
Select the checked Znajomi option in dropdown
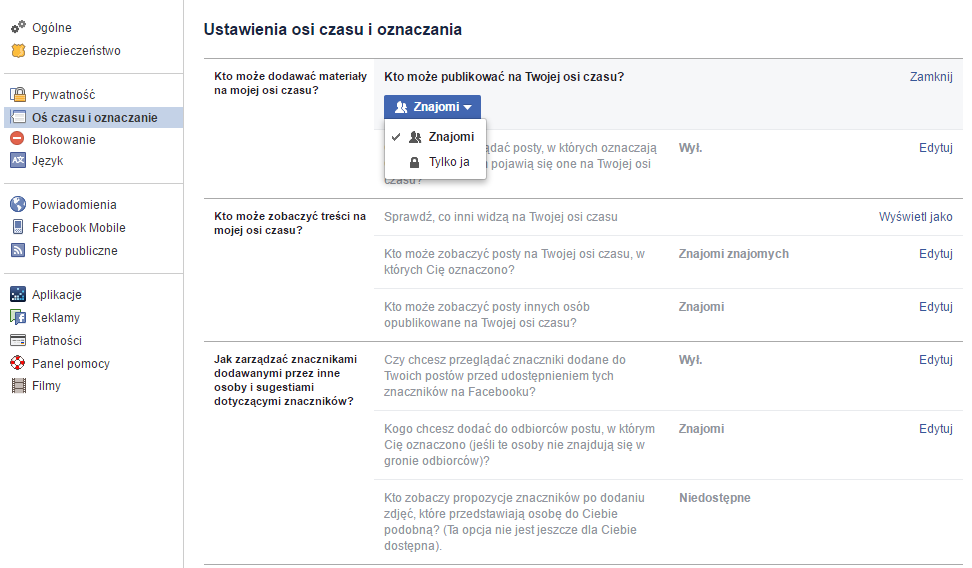pyautogui.click(x=450, y=137)
